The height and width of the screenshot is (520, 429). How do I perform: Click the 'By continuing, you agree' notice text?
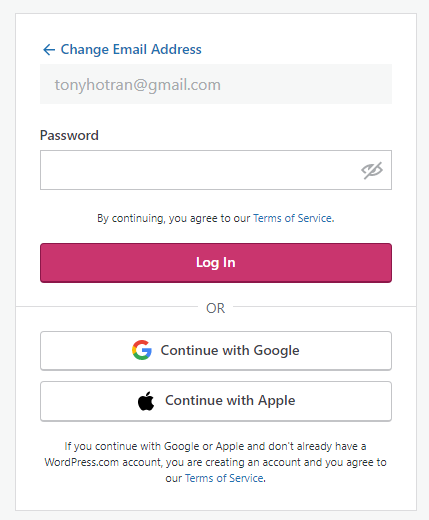click(216, 218)
